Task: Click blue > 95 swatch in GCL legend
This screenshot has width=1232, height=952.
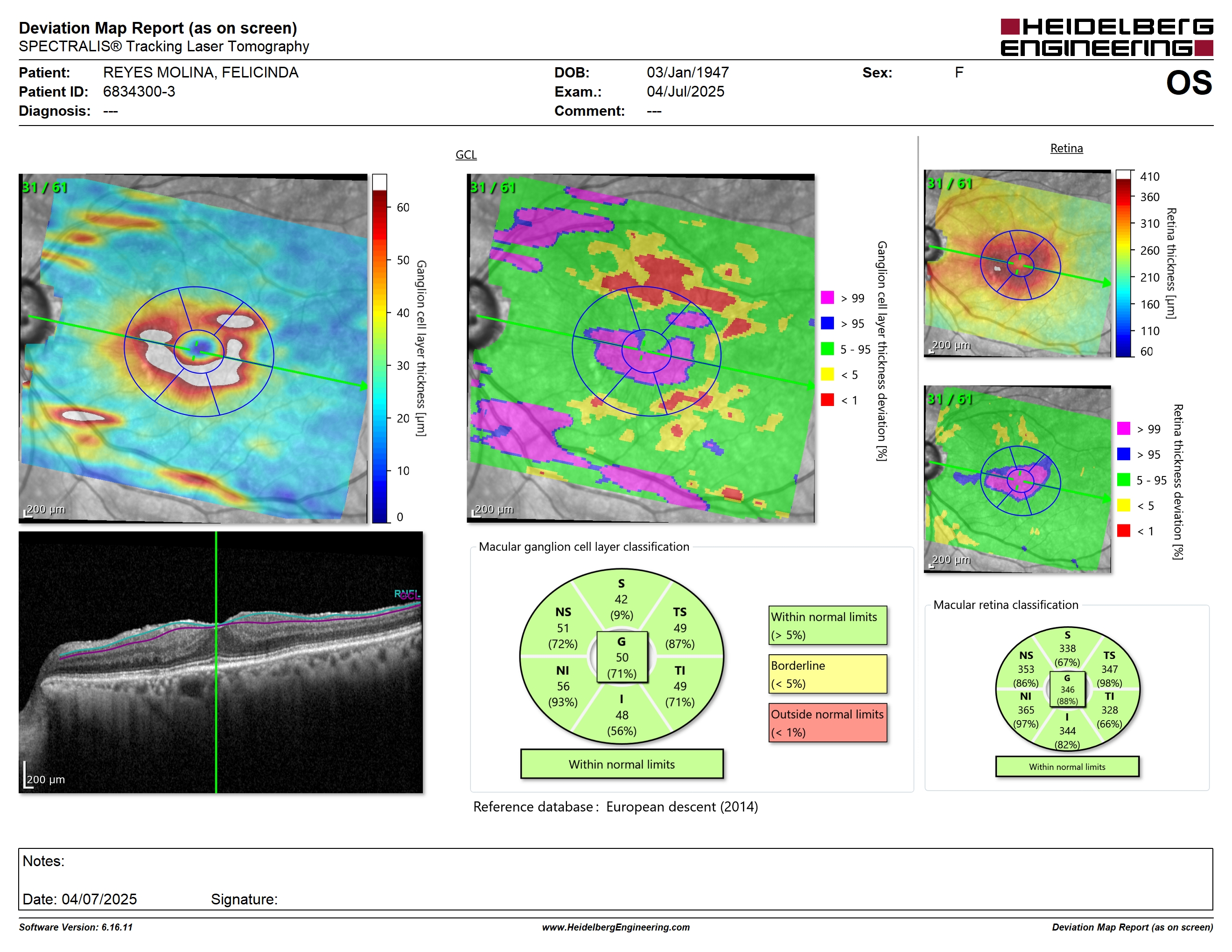Action: coord(827,322)
